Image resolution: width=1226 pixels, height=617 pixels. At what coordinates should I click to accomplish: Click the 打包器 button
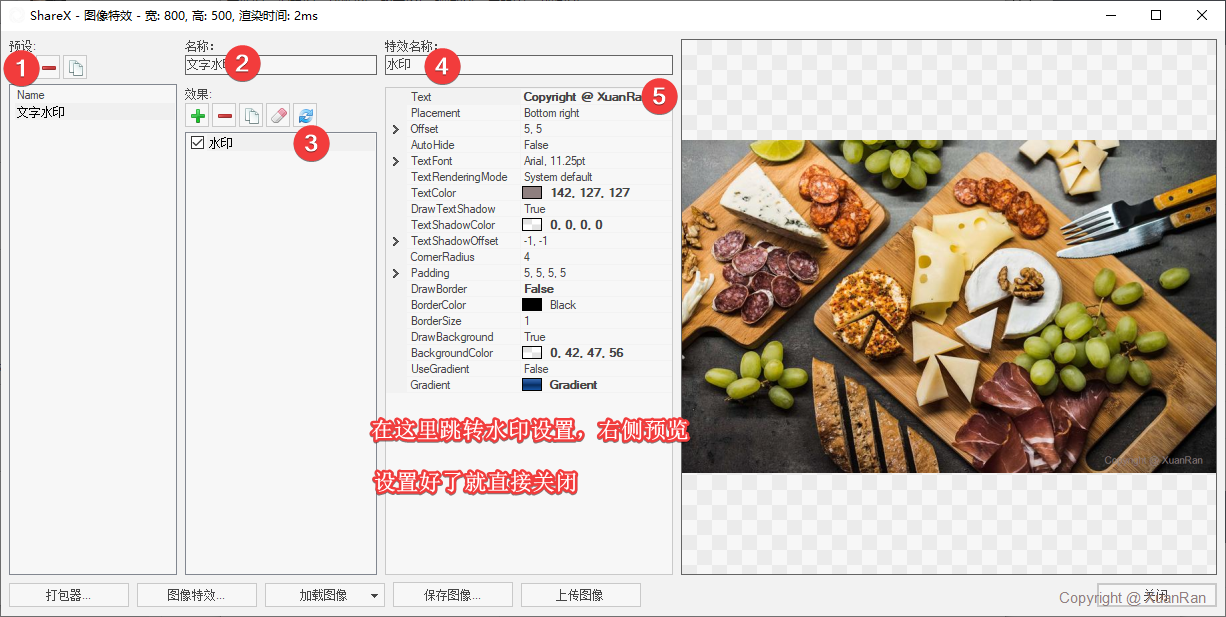point(69,595)
